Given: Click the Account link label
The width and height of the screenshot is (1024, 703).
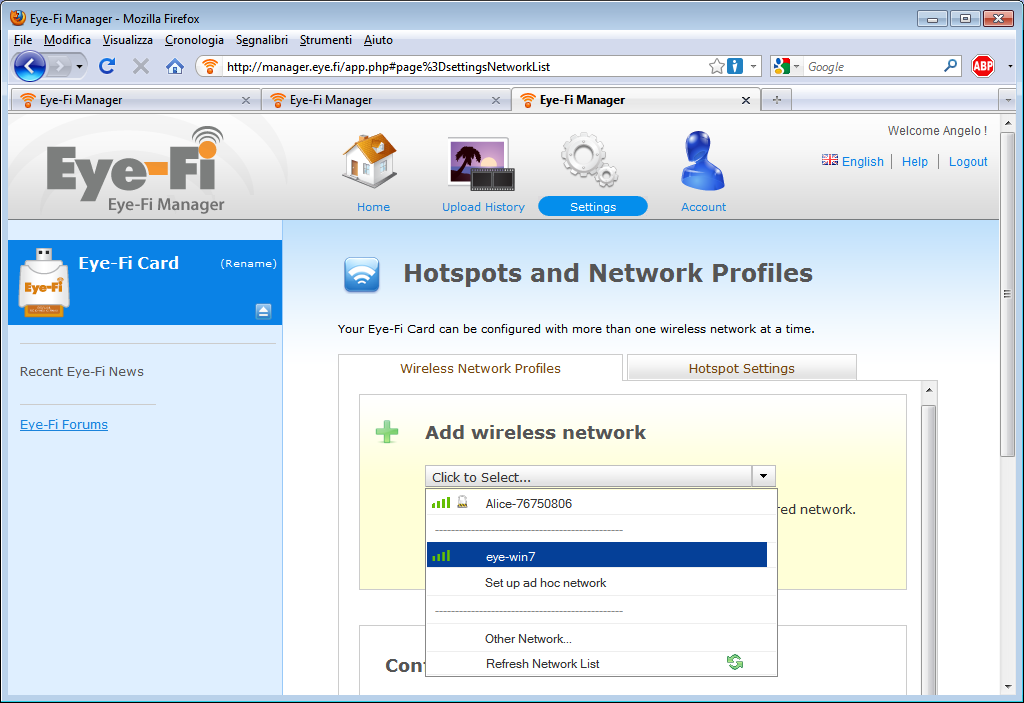Looking at the screenshot, I should click(703, 206).
